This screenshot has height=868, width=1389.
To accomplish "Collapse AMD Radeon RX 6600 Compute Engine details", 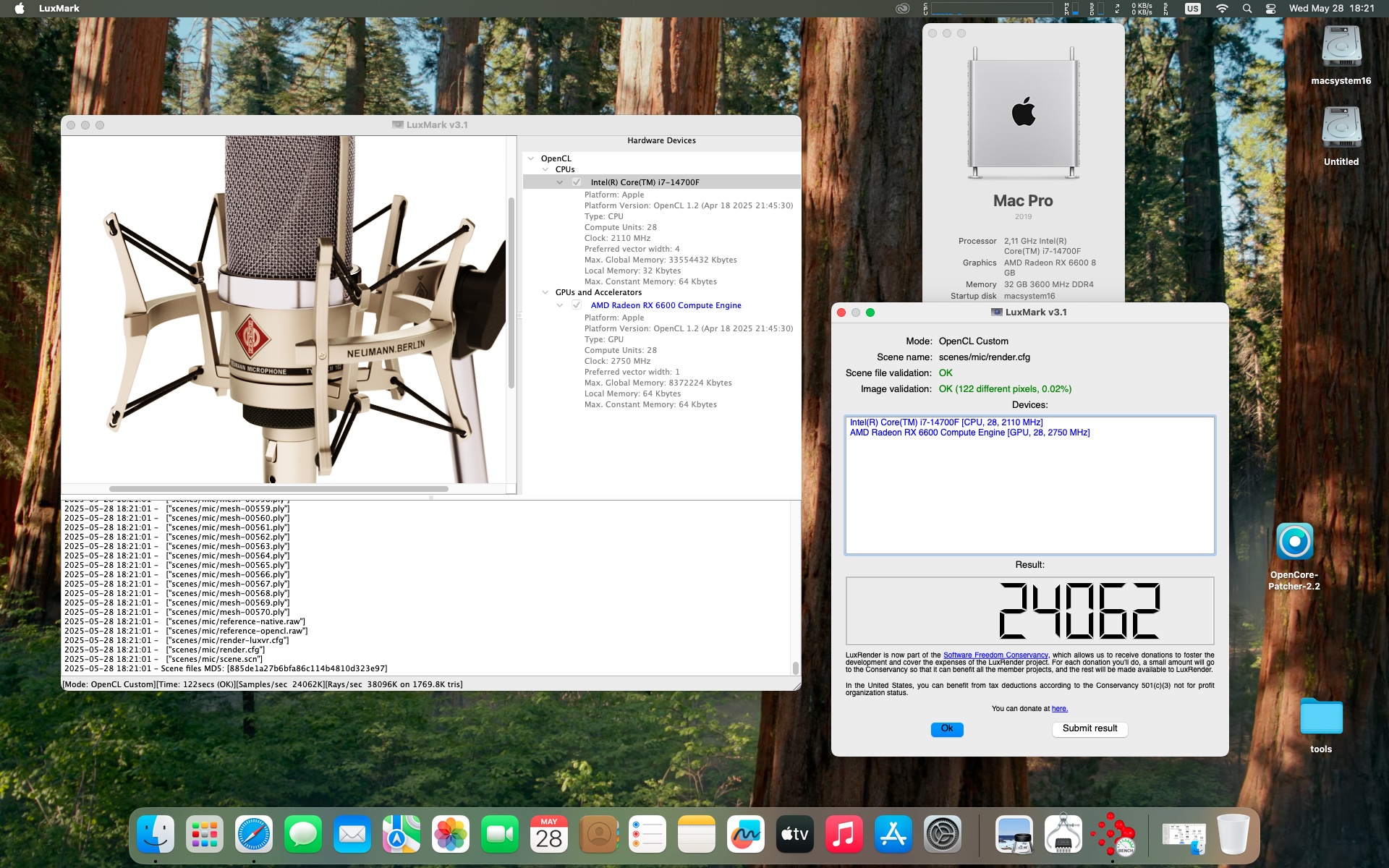I will tap(560, 305).
